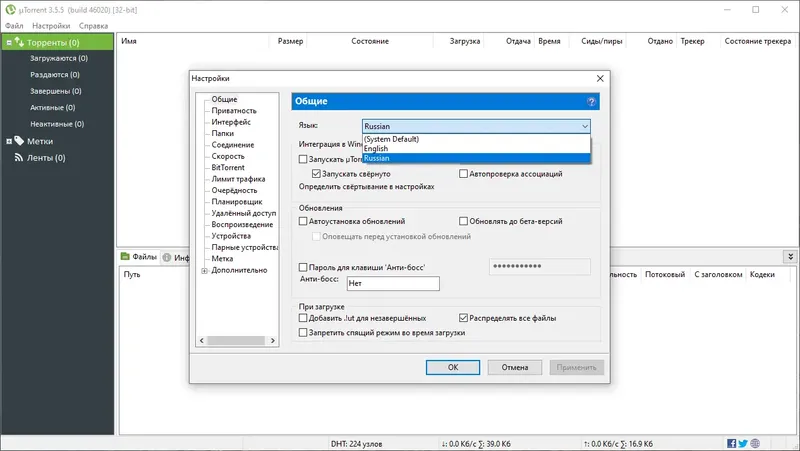Select 'Воспроизведение' settings category
Screen dimensions: 800x451
(x=242, y=224)
